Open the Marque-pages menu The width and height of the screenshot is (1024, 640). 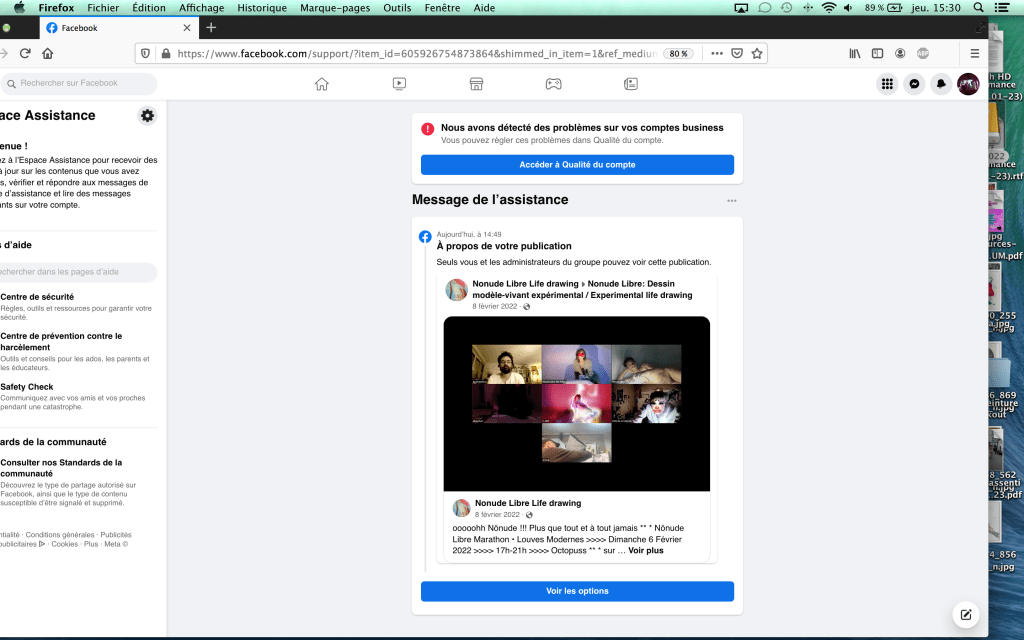point(335,8)
